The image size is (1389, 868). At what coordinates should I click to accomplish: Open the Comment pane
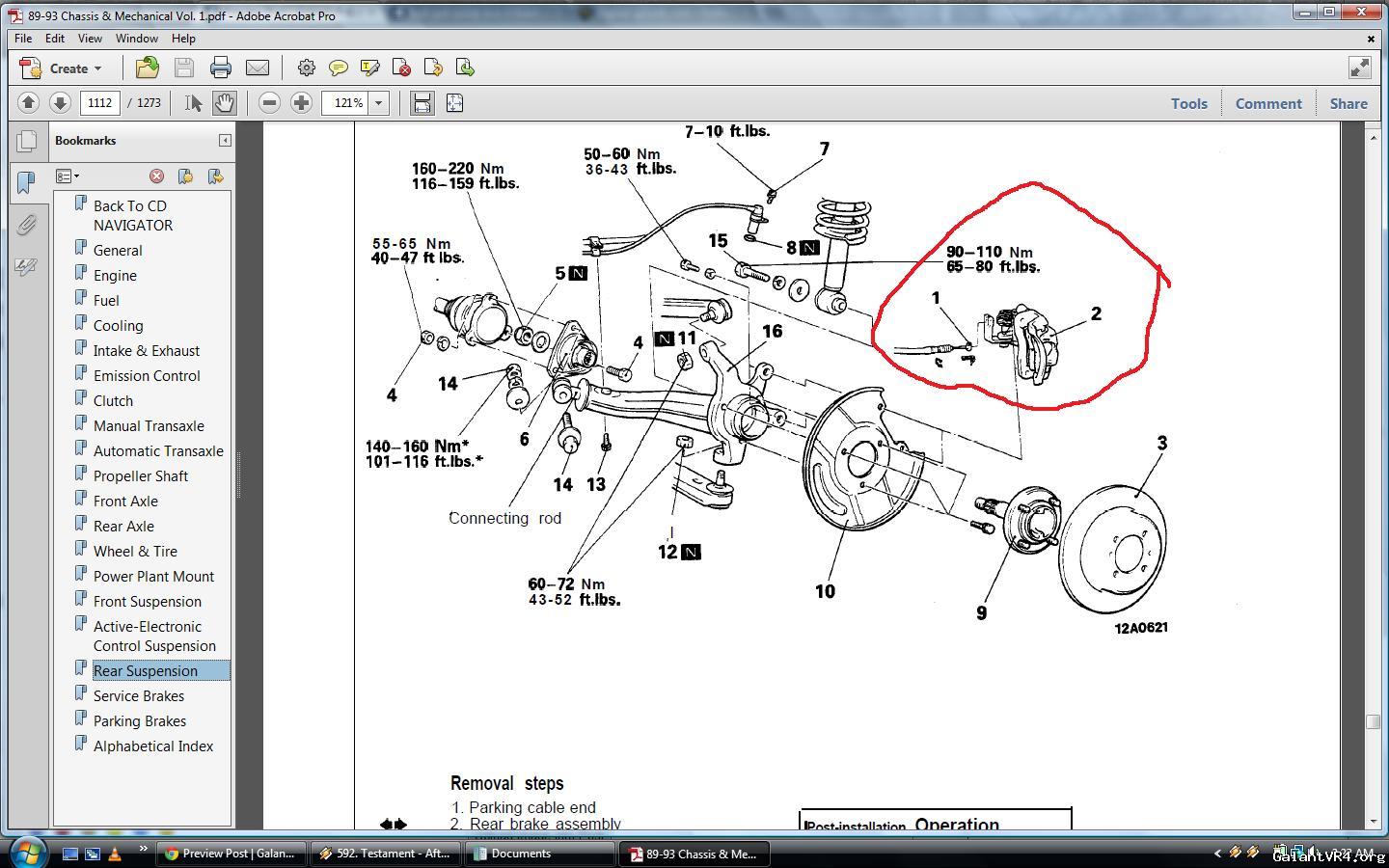[1267, 103]
